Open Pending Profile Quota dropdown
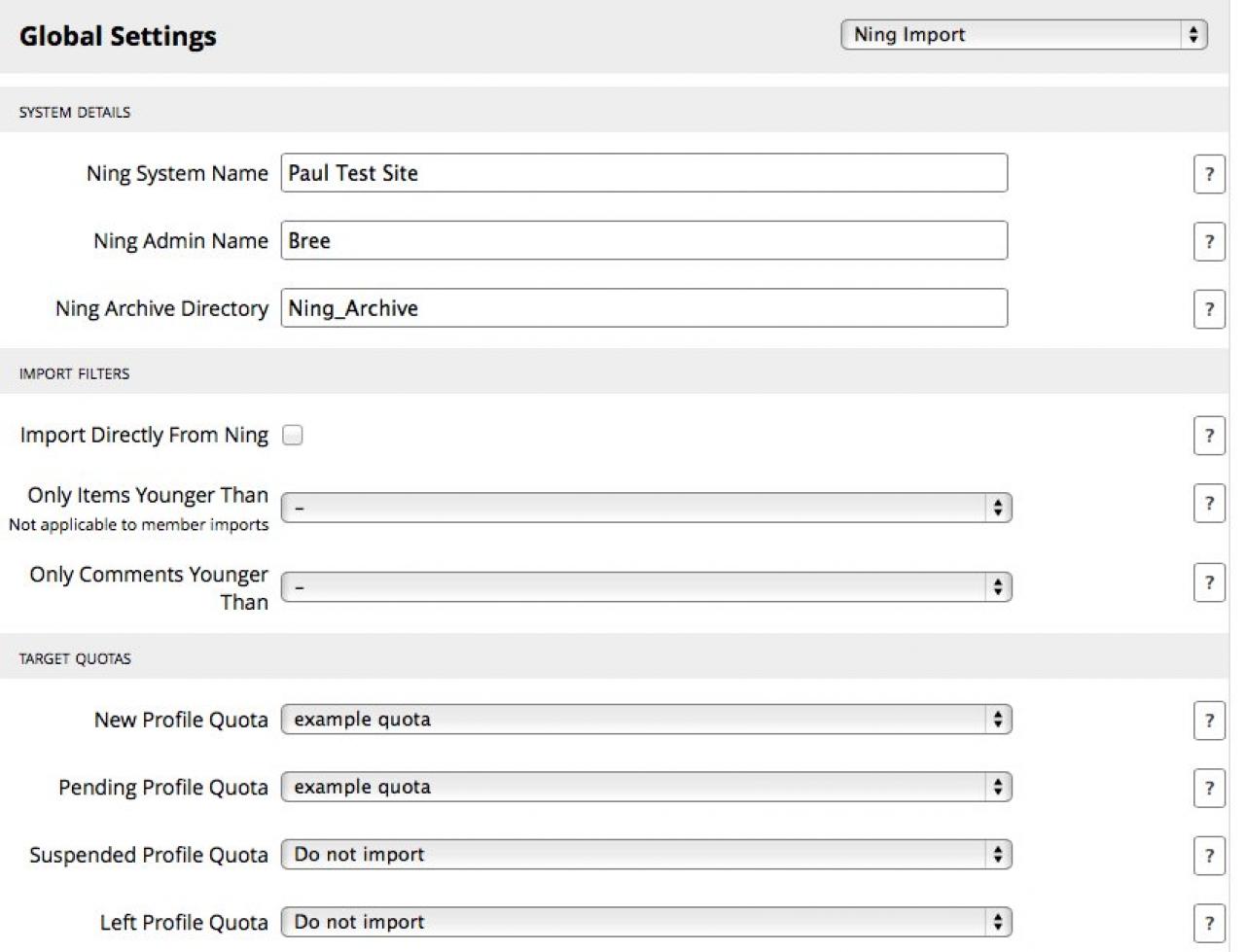The width and height of the screenshot is (1245, 952). pyautogui.click(x=646, y=787)
